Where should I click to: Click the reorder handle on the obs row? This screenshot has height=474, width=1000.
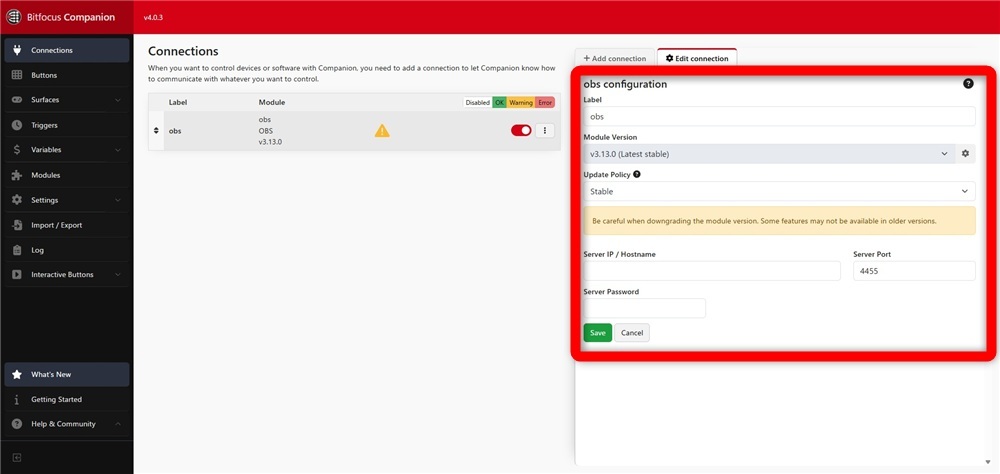[156, 131]
